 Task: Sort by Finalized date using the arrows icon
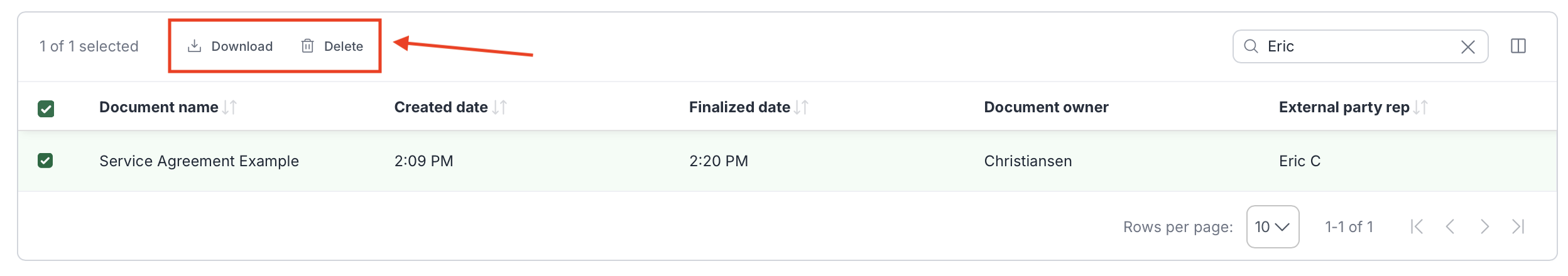[801, 107]
